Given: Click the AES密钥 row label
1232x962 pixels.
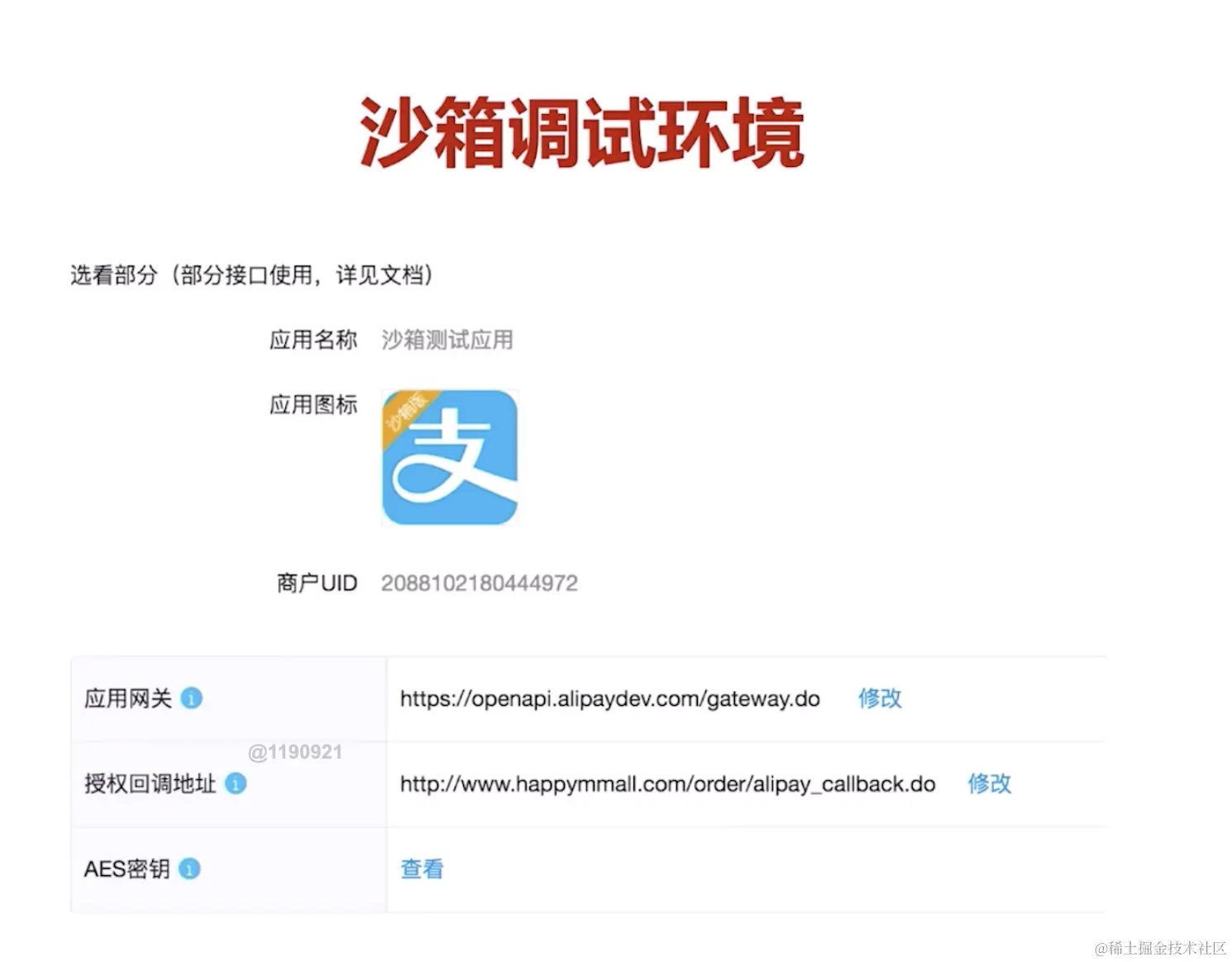Looking at the screenshot, I should 127,869.
